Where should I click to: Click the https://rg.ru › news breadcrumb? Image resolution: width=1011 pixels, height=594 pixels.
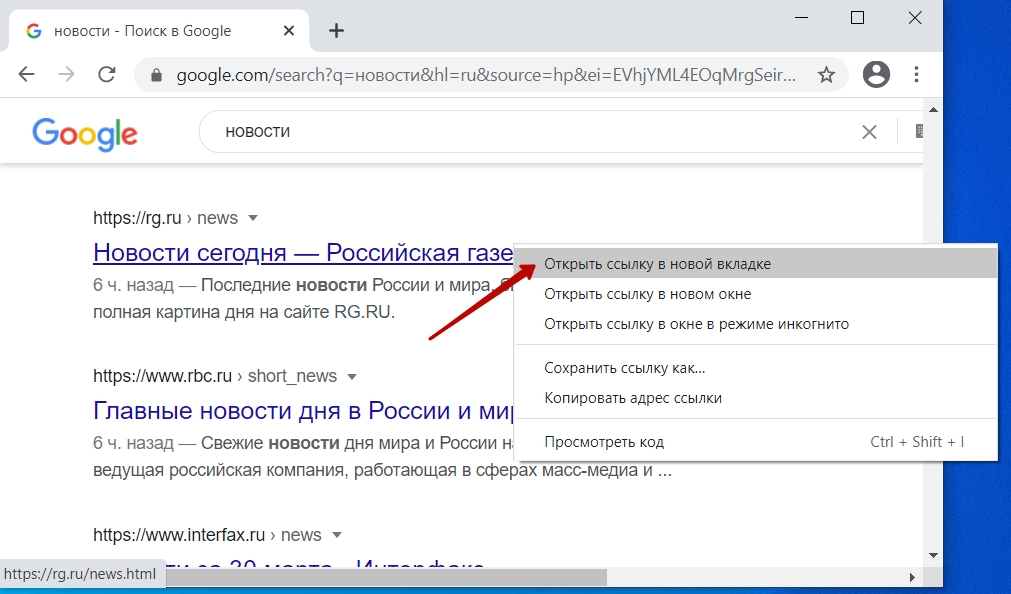[x=165, y=218]
